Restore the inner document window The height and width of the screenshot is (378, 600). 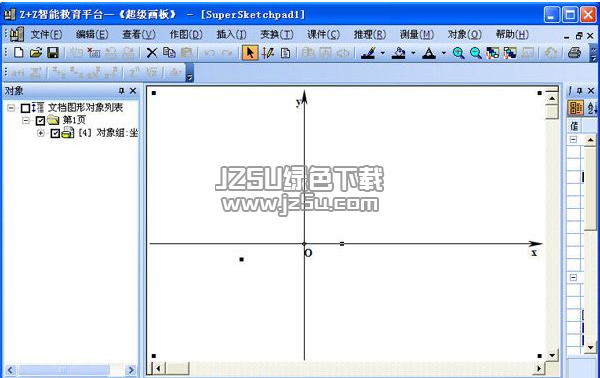579,36
